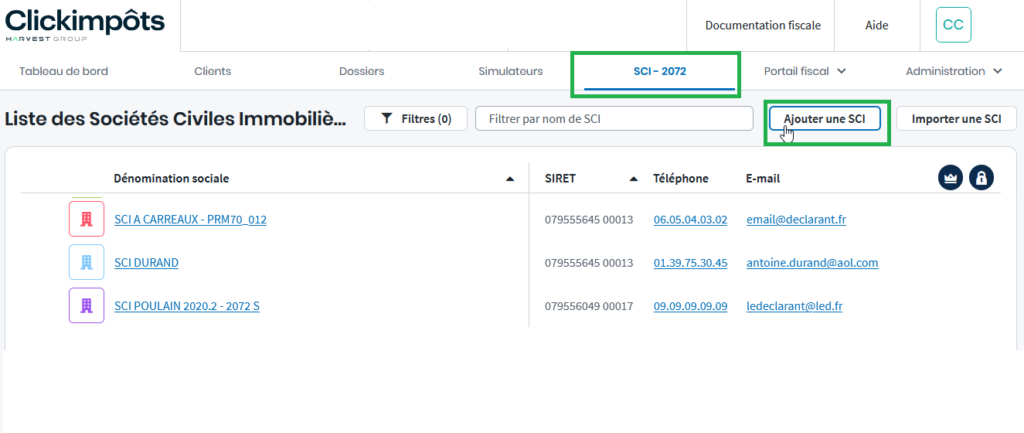The image size is (1024, 433).
Task: Focus the Filtrer par nom de SCI field
Action: (613, 118)
